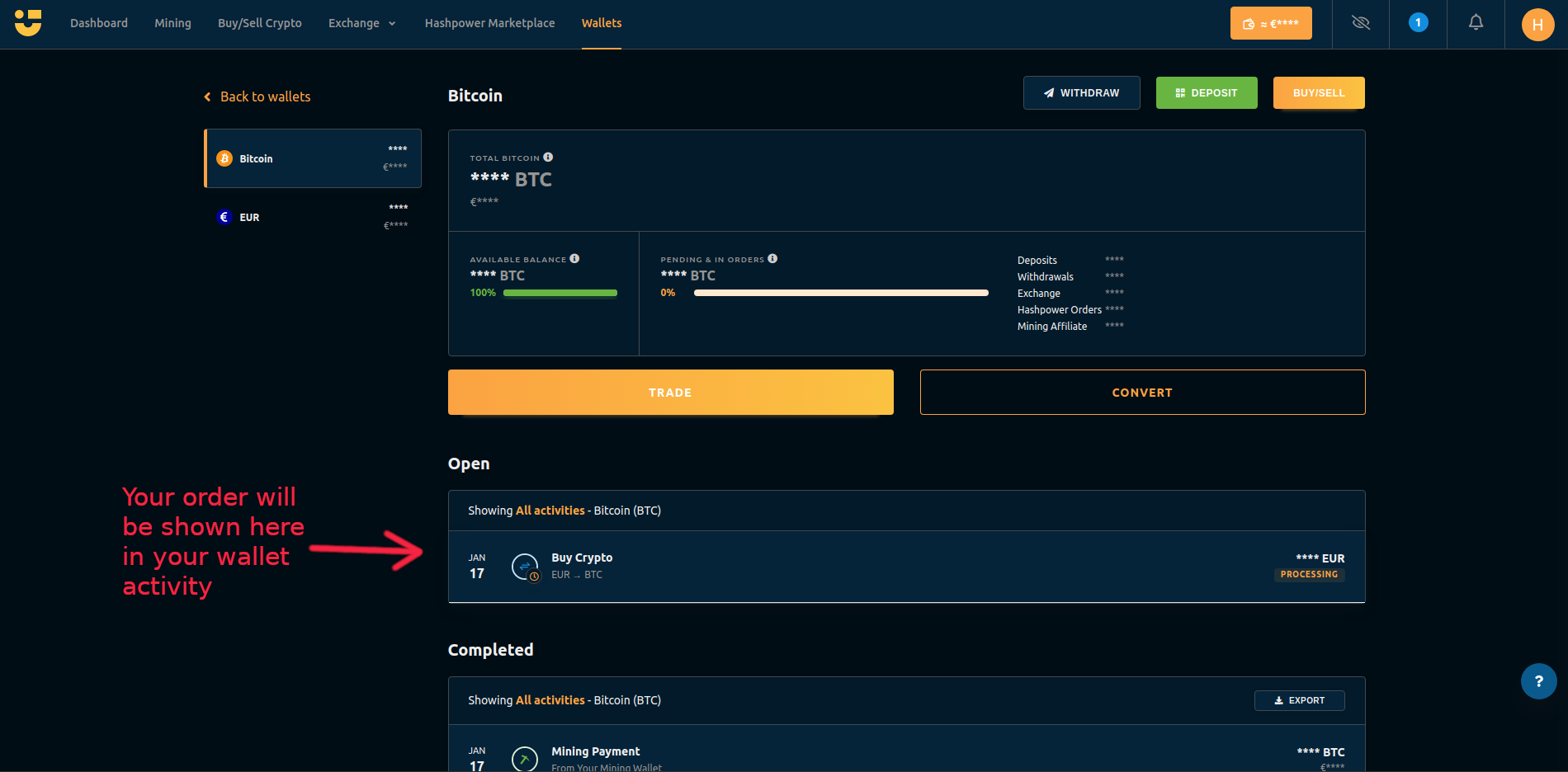
Task: Click the blue counter badge in the top bar
Action: (x=1418, y=22)
